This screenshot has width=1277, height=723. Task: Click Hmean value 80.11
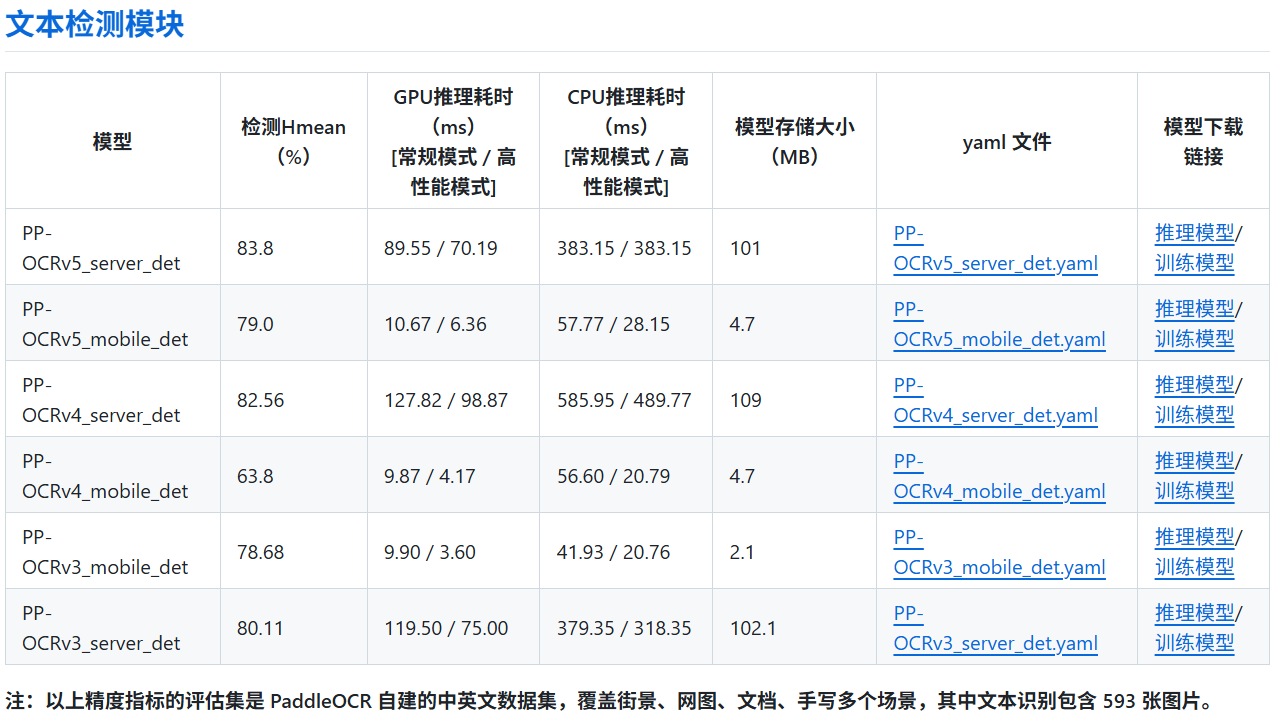(260, 628)
